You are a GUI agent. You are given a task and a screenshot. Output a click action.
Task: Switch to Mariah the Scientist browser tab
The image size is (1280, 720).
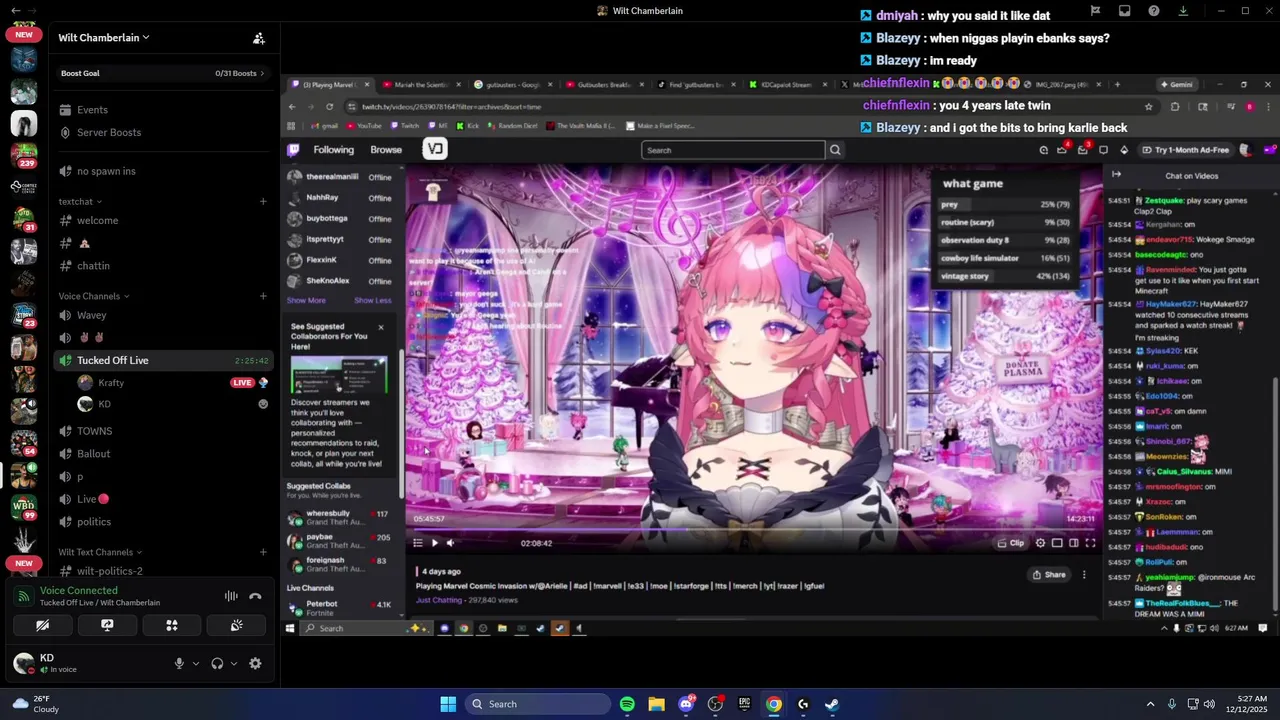pos(420,85)
